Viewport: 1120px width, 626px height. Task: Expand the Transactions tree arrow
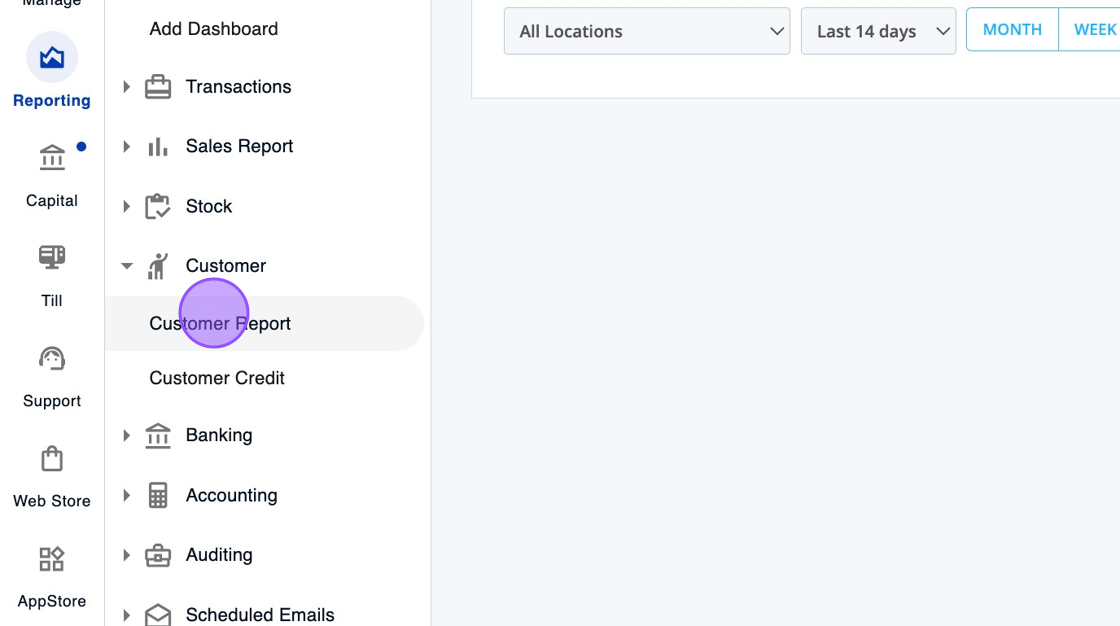(126, 87)
